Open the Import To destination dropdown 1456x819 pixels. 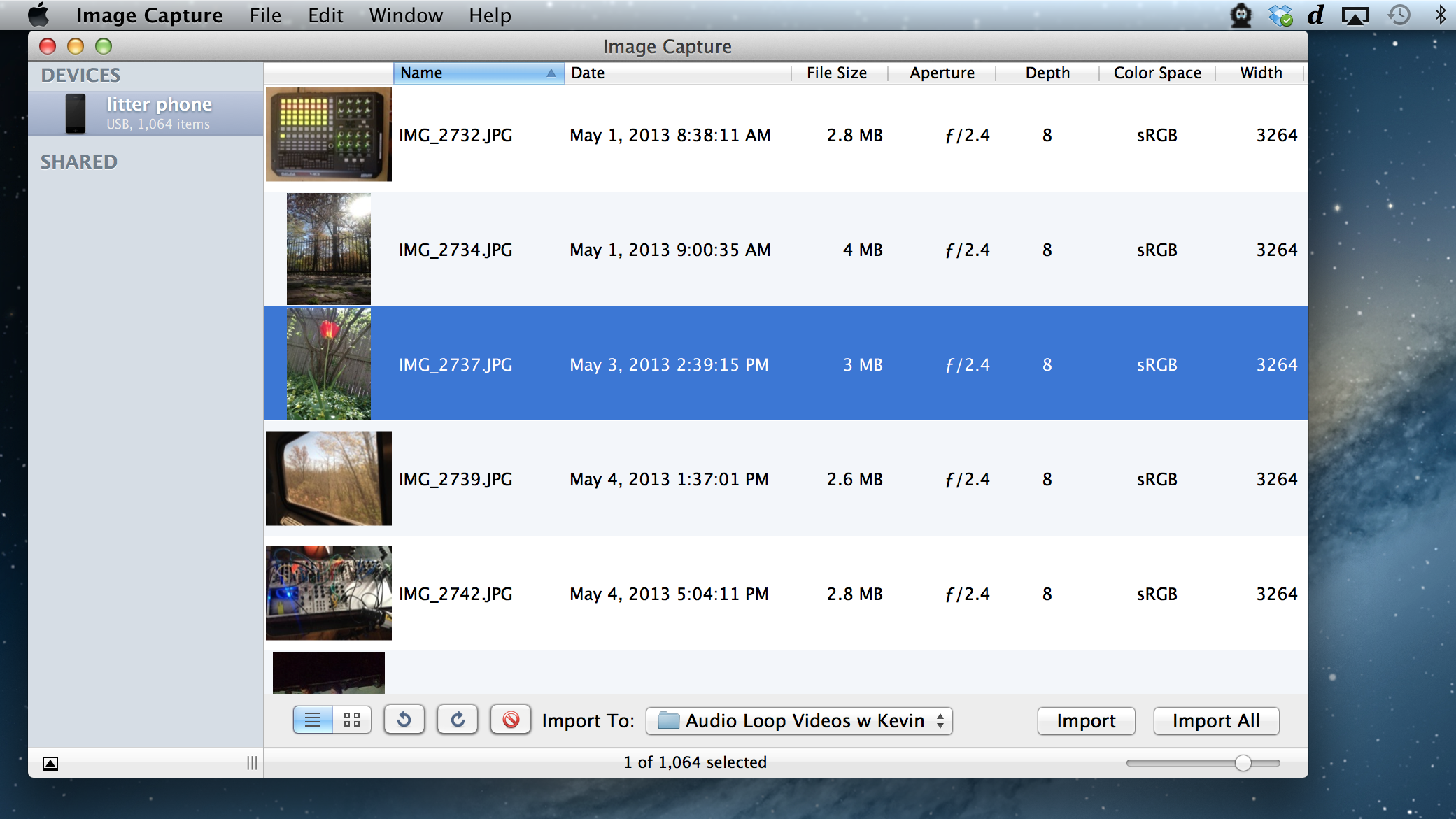coord(799,721)
